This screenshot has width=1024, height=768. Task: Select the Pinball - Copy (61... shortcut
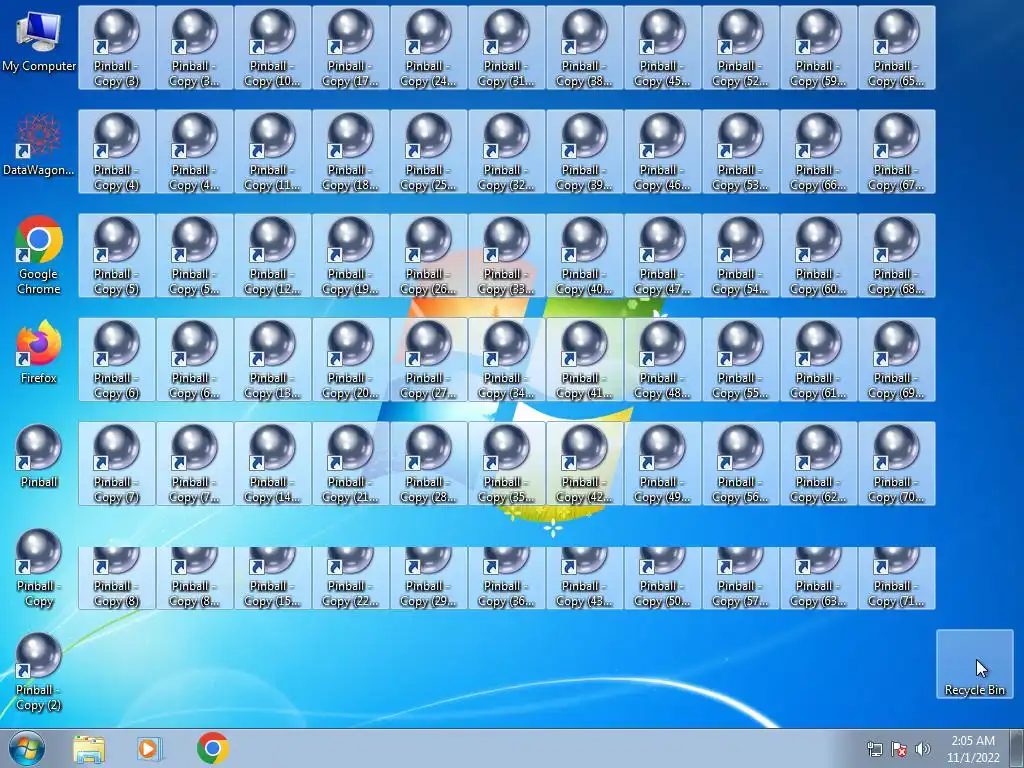click(x=819, y=359)
